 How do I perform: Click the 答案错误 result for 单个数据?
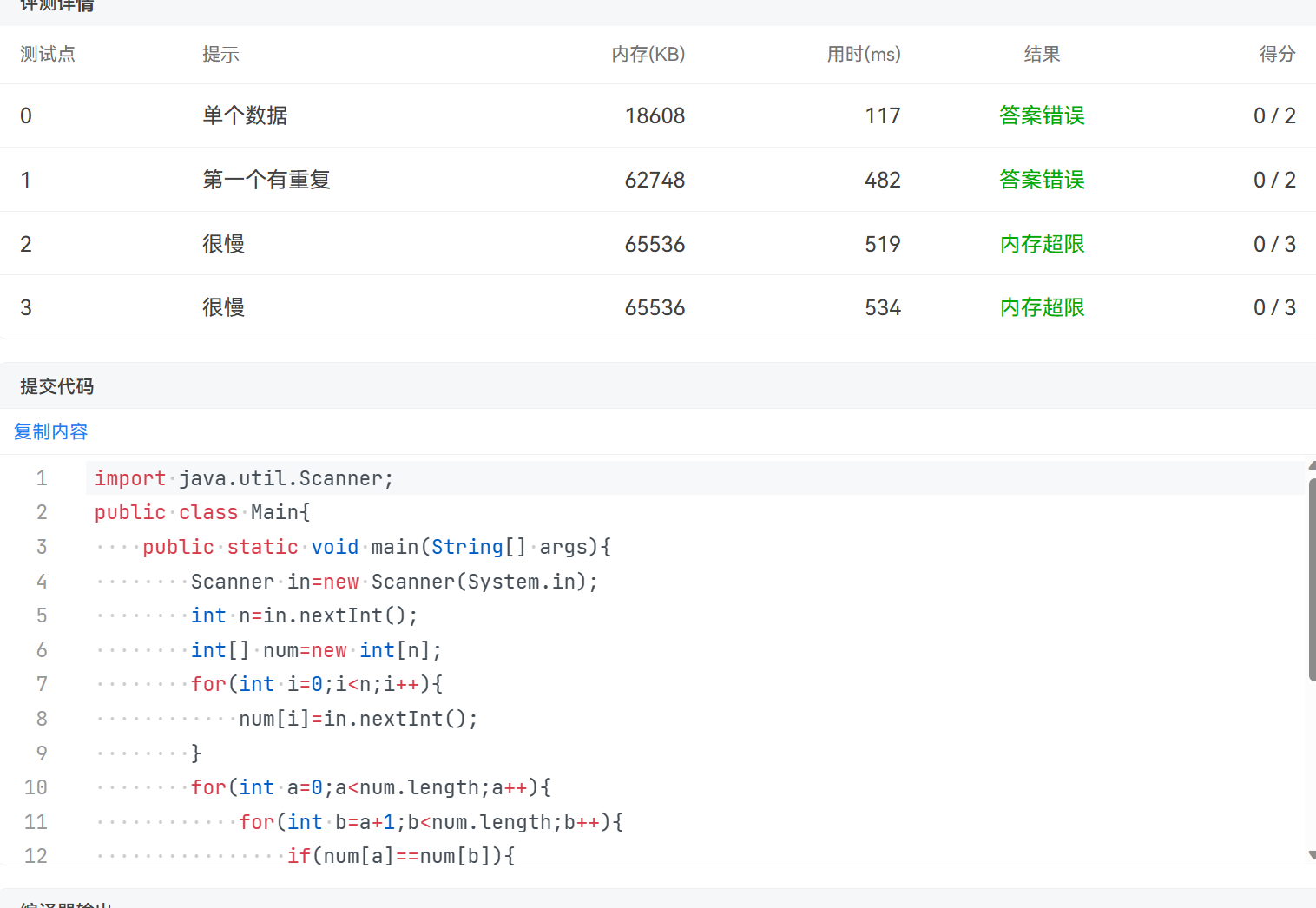click(x=1042, y=115)
